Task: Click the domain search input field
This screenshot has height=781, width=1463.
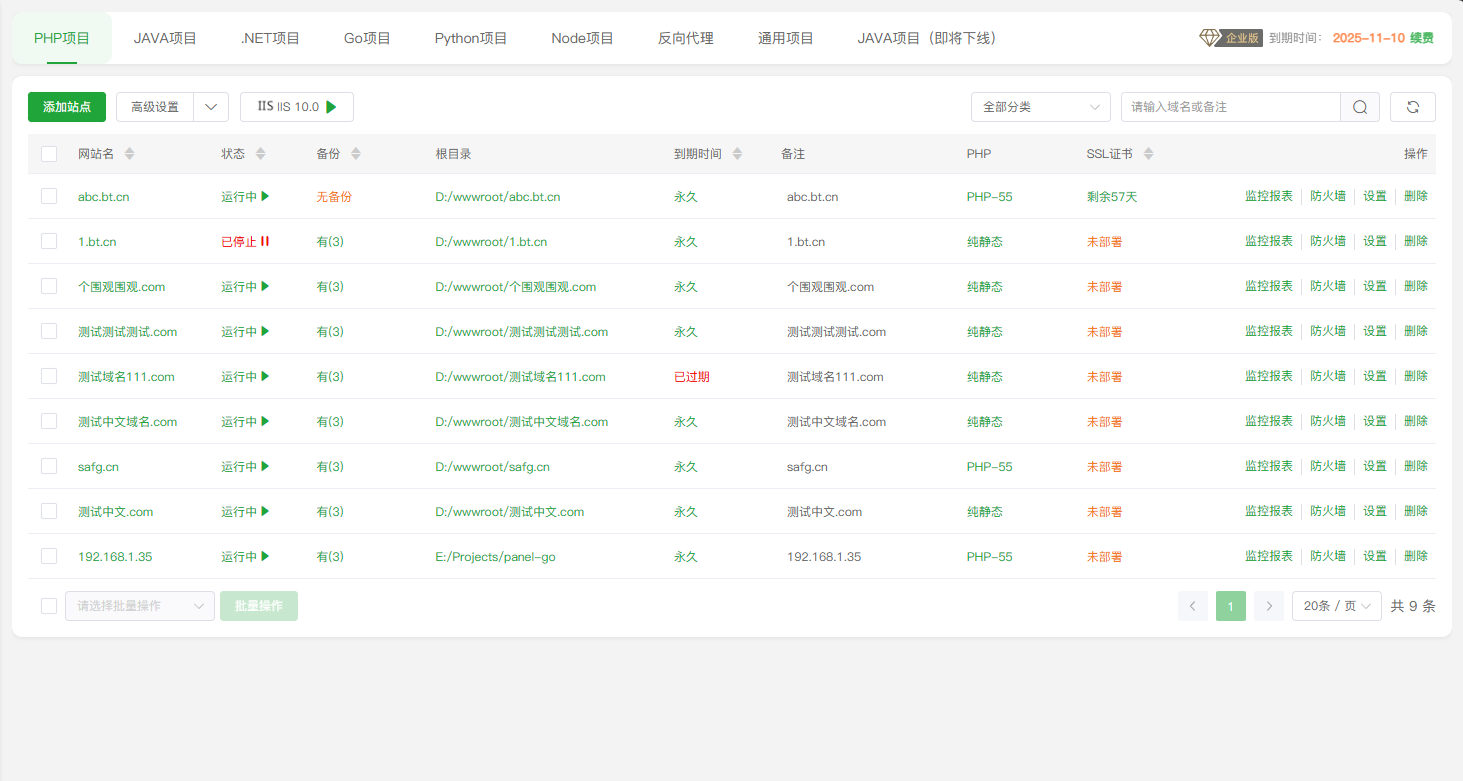Action: click(x=1230, y=107)
